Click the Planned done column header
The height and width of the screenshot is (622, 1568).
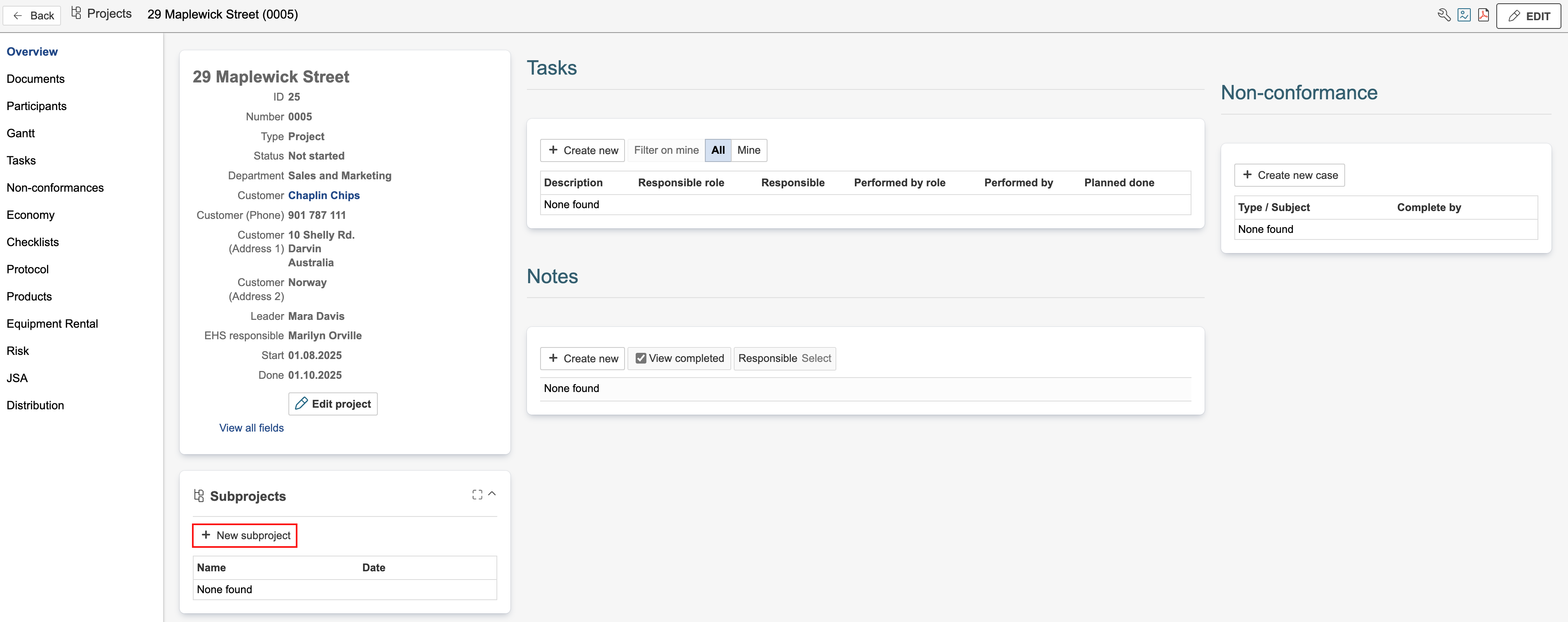click(1119, 183)
